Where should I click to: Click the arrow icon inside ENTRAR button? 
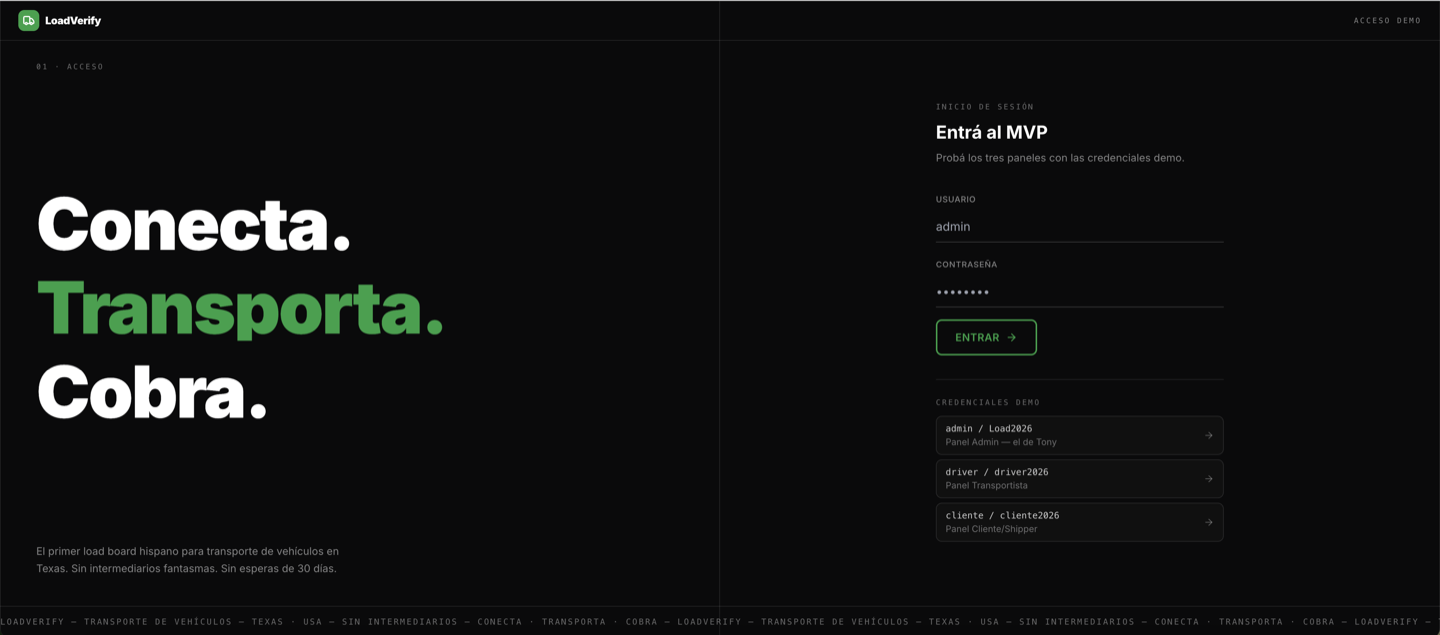1012,337
